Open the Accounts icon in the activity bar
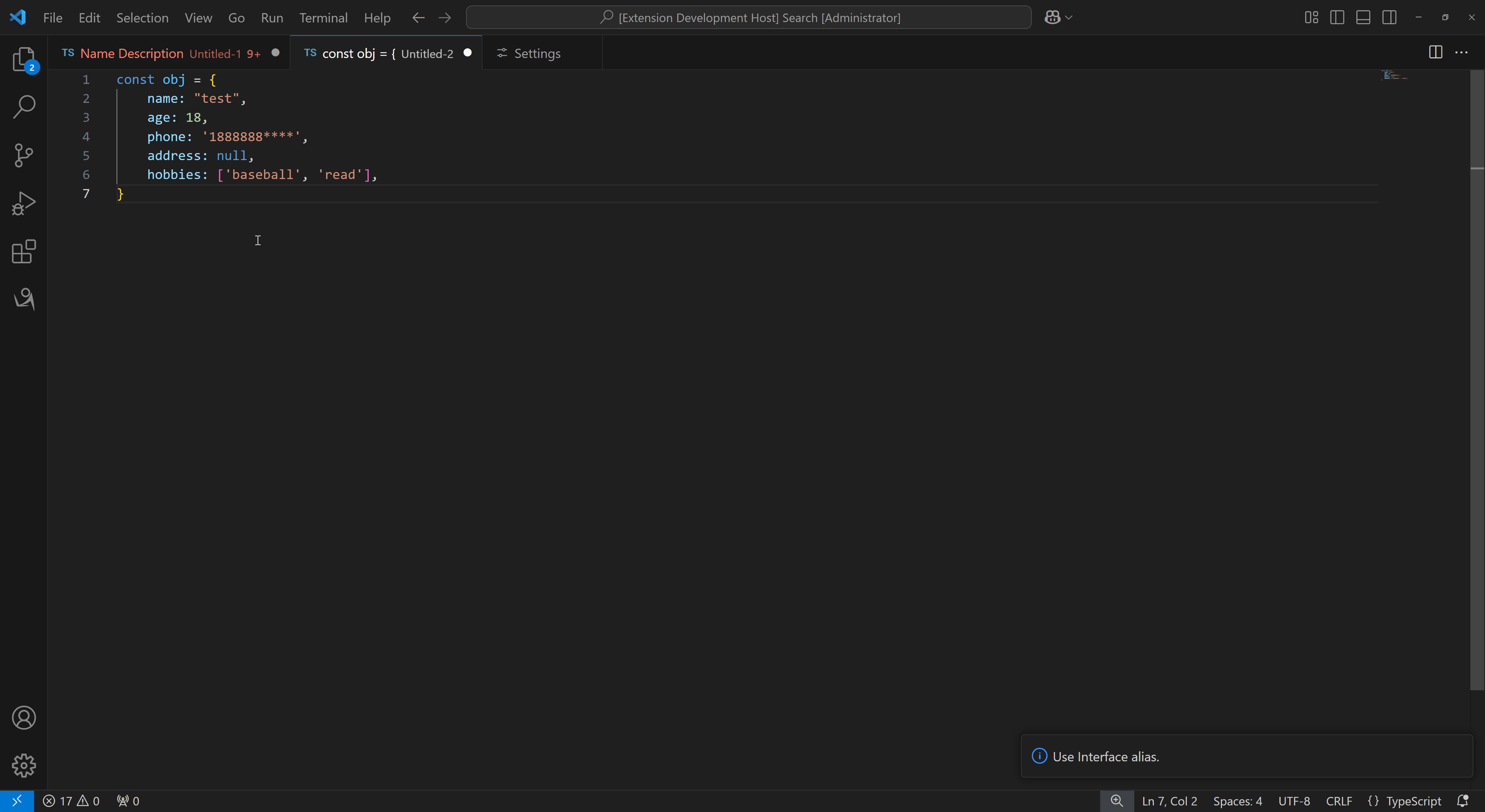This screenshot has height=812, width=1485. (x=24, y=718)
